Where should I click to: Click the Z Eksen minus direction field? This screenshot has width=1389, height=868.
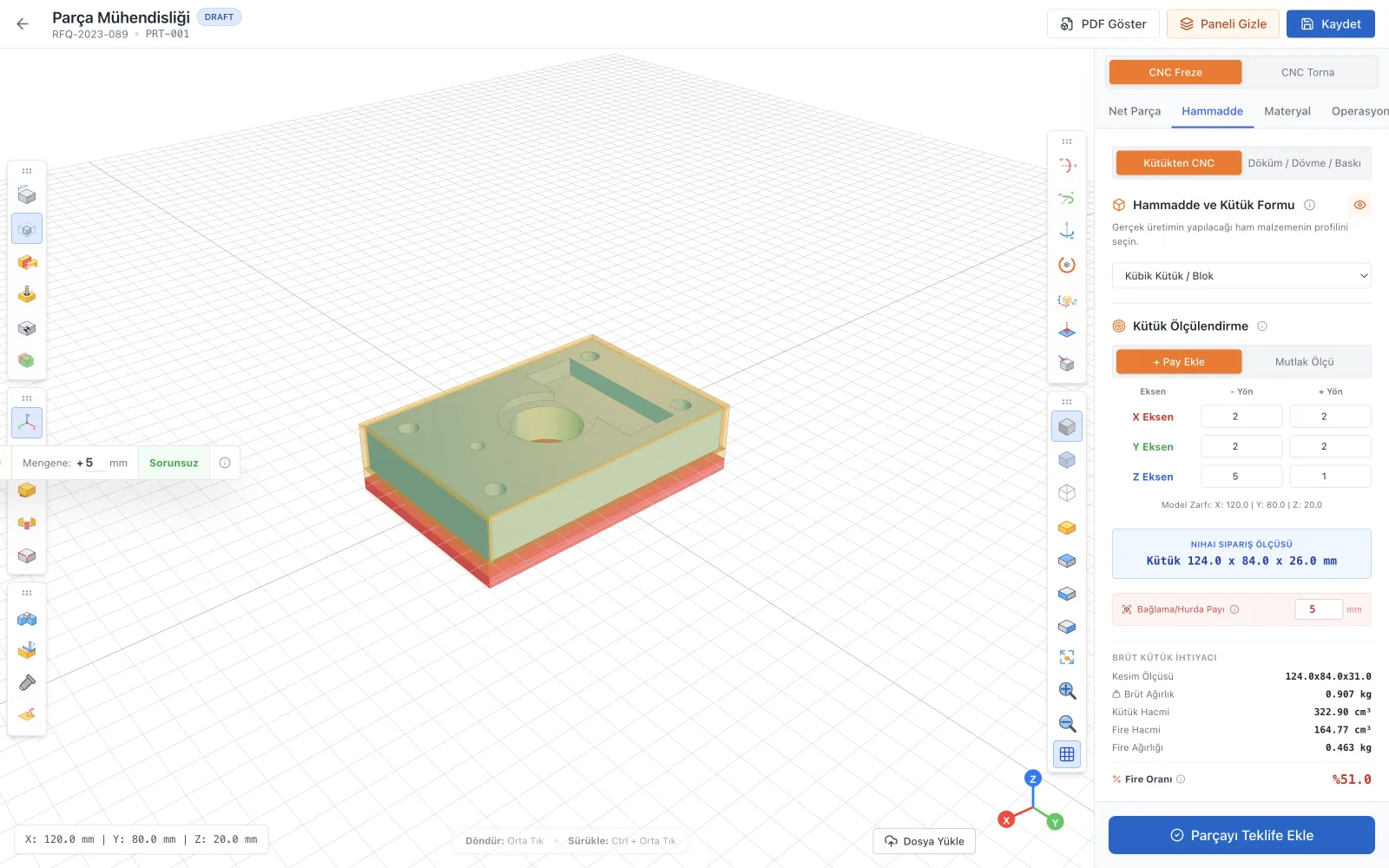click(1241, 477)
